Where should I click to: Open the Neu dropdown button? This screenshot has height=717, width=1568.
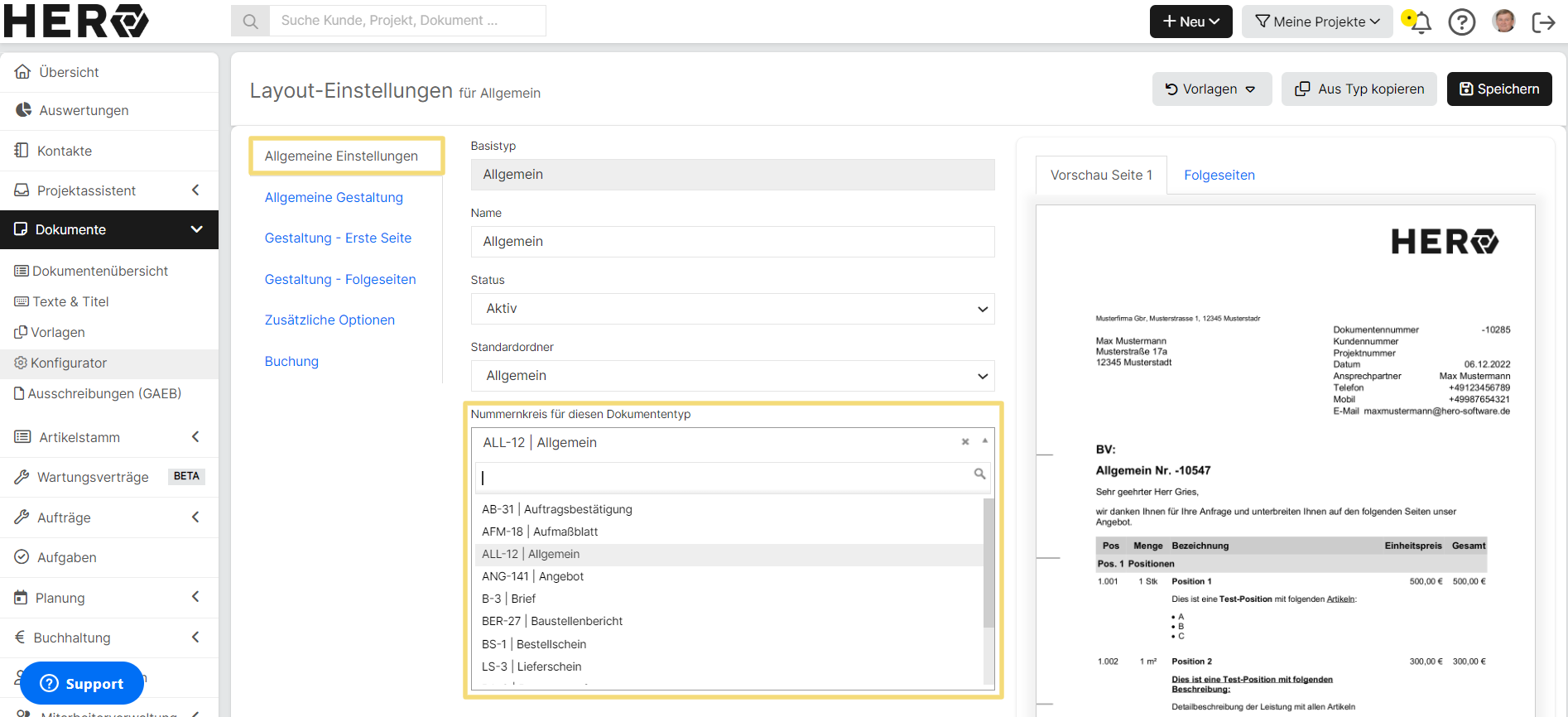(x=1190, y=22)
